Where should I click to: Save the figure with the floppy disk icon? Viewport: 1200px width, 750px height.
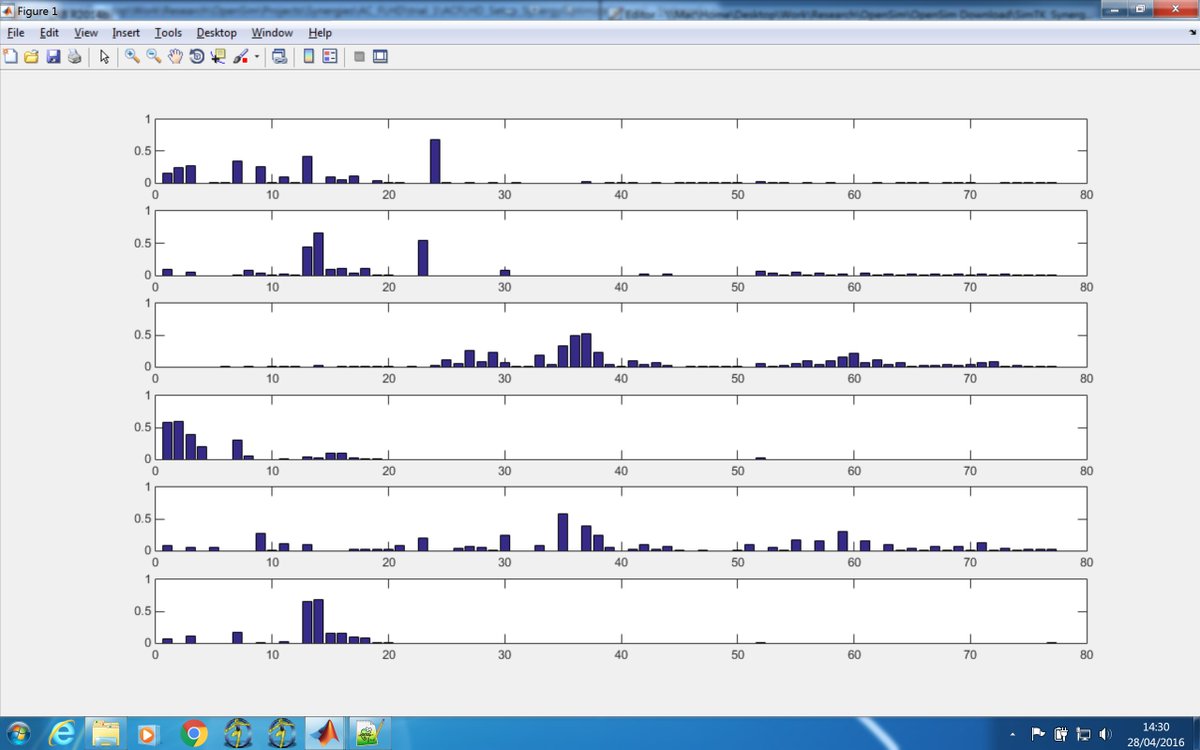[x=53, y=56]
